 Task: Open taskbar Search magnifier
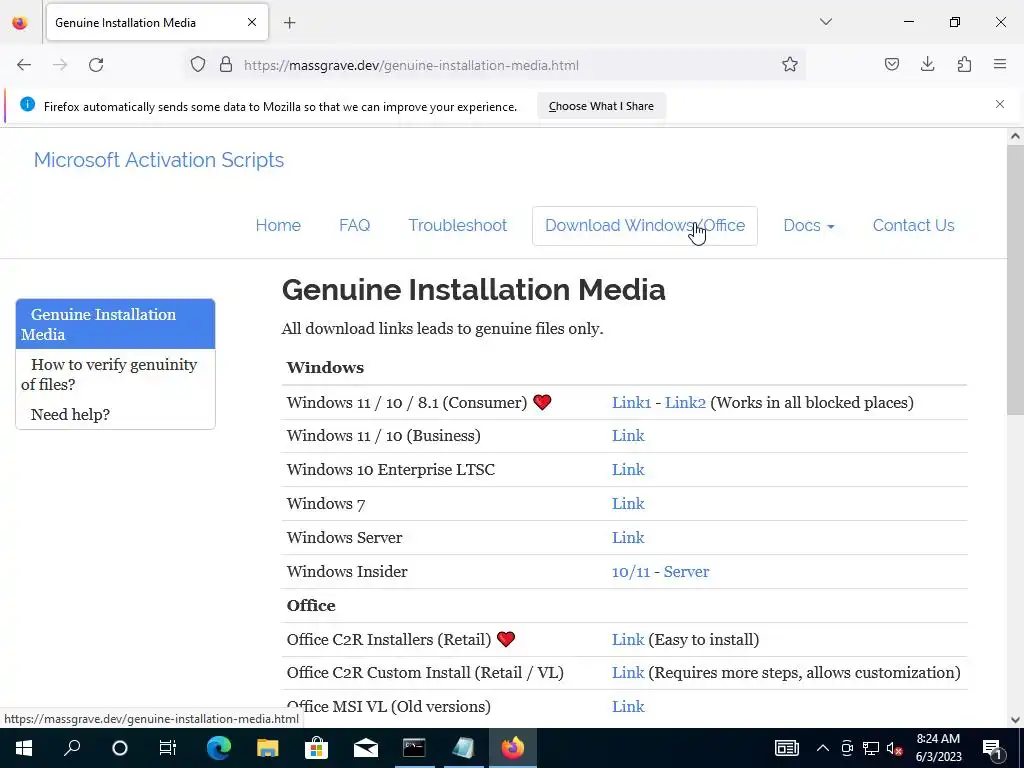pyautogui.click(x=72, y=748)
